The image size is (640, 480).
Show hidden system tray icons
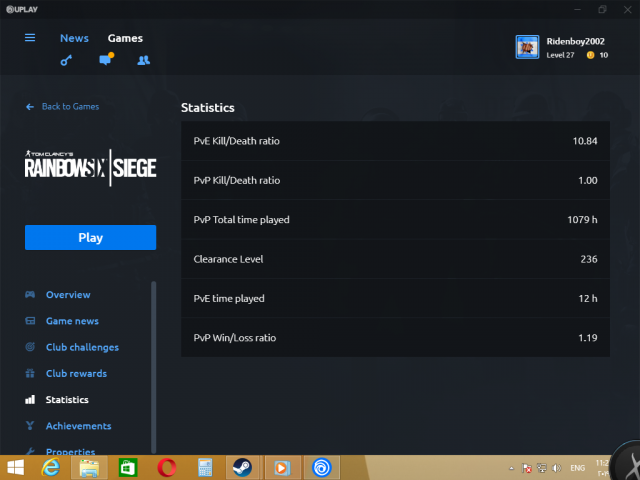(x=511, y=469)
